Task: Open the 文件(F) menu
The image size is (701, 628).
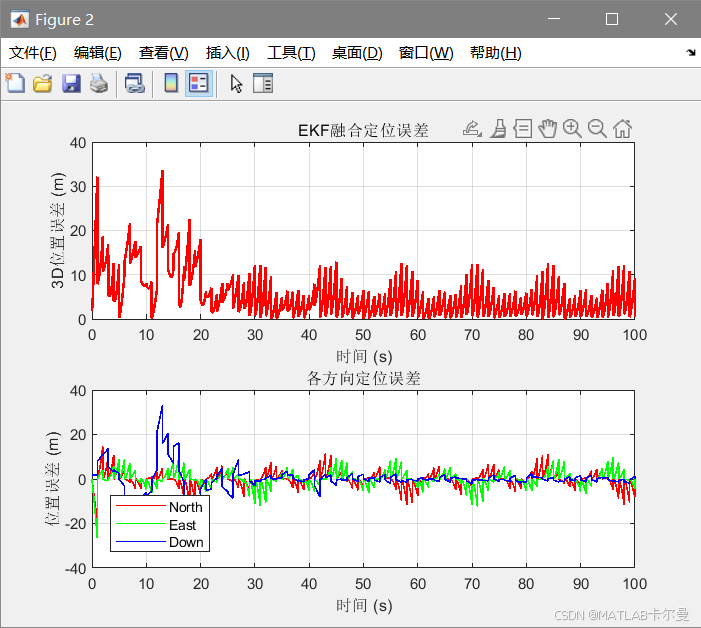Action: [x=33, y=53]
